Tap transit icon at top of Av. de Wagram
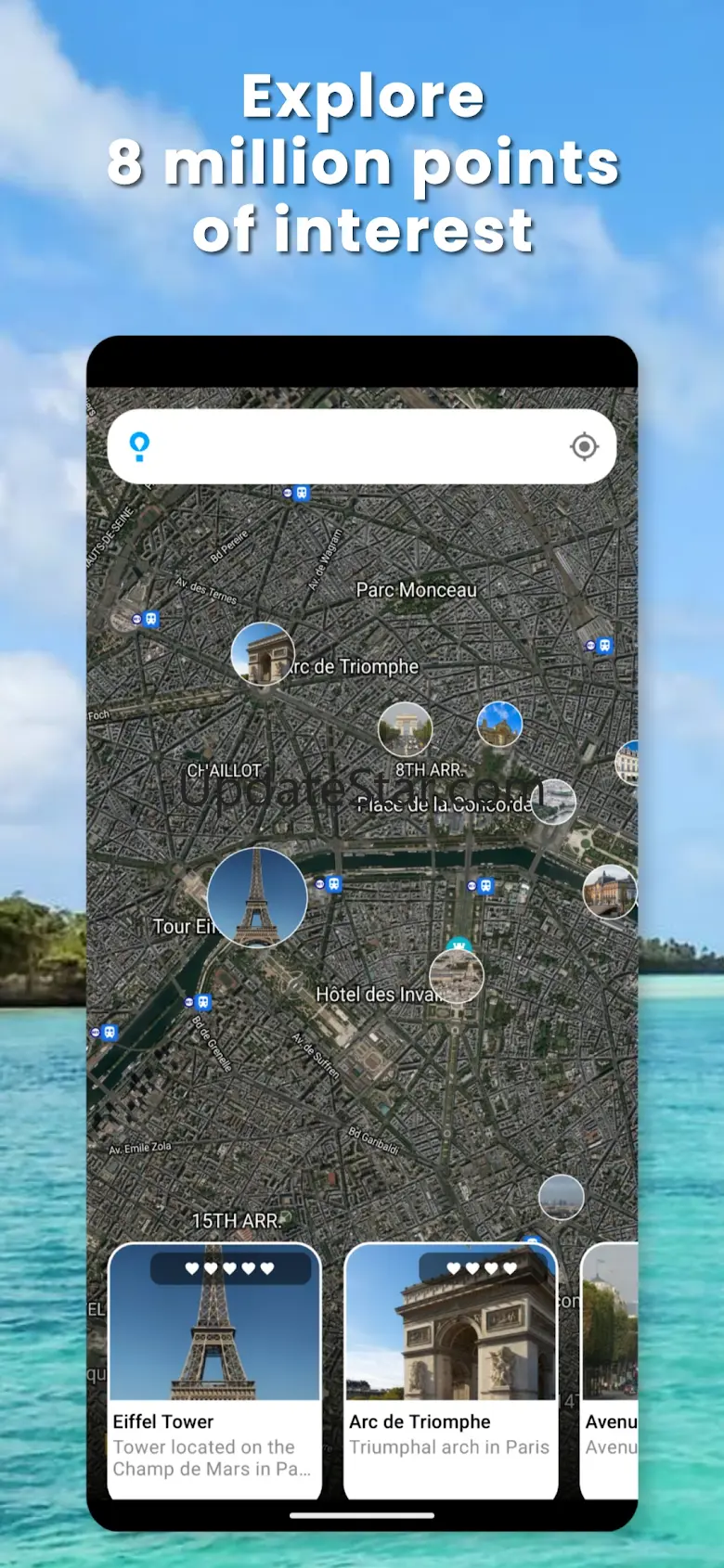Image resolution: width=724 pixels, height=1568 pixels. click(x=296, y=493)
